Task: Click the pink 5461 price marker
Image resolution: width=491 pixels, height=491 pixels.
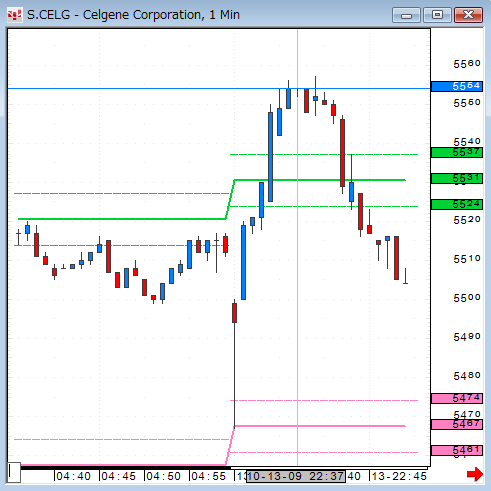Action: pos(457,450)
